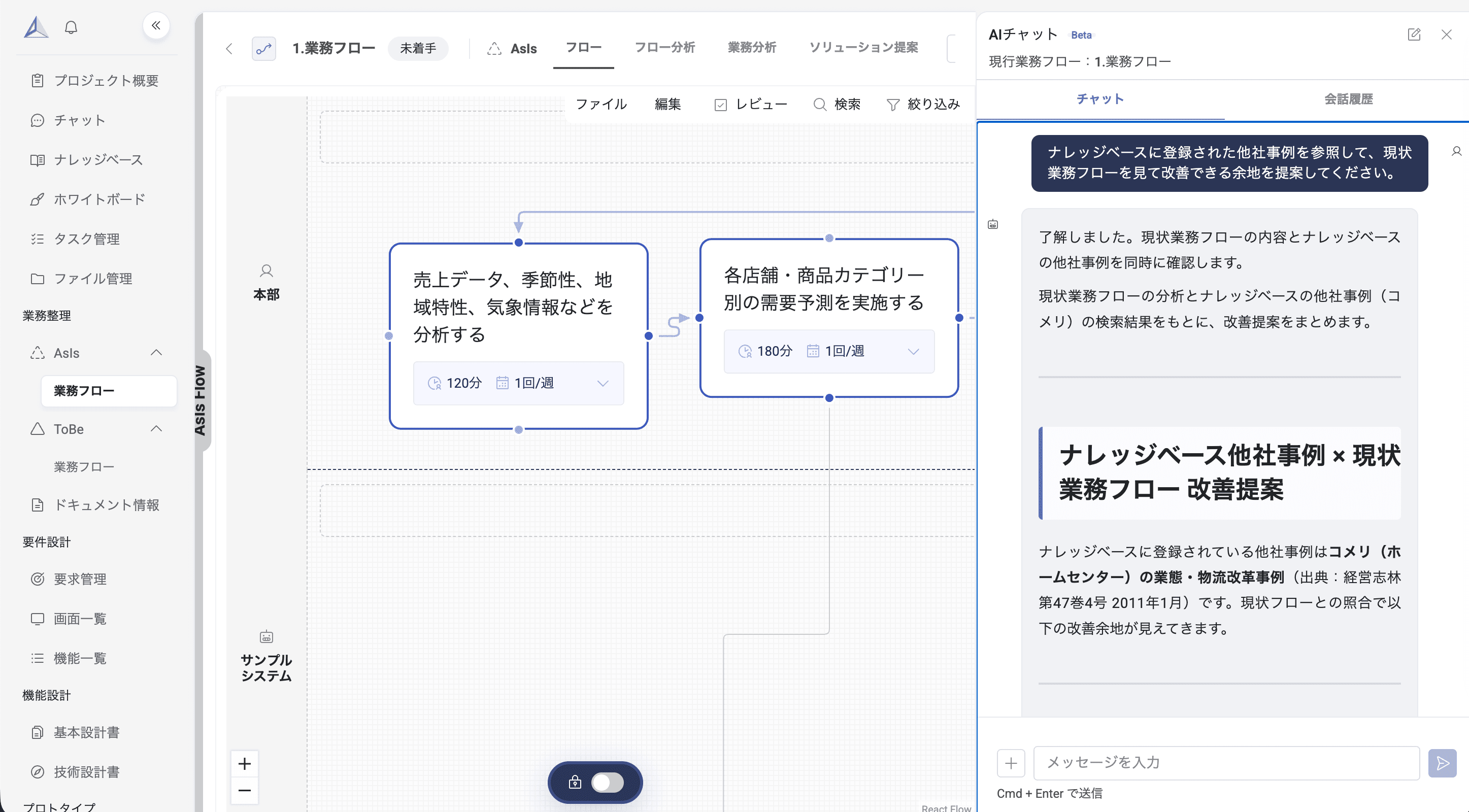Collapse the sidebar with double-chevron button

[x=156, y=26]
